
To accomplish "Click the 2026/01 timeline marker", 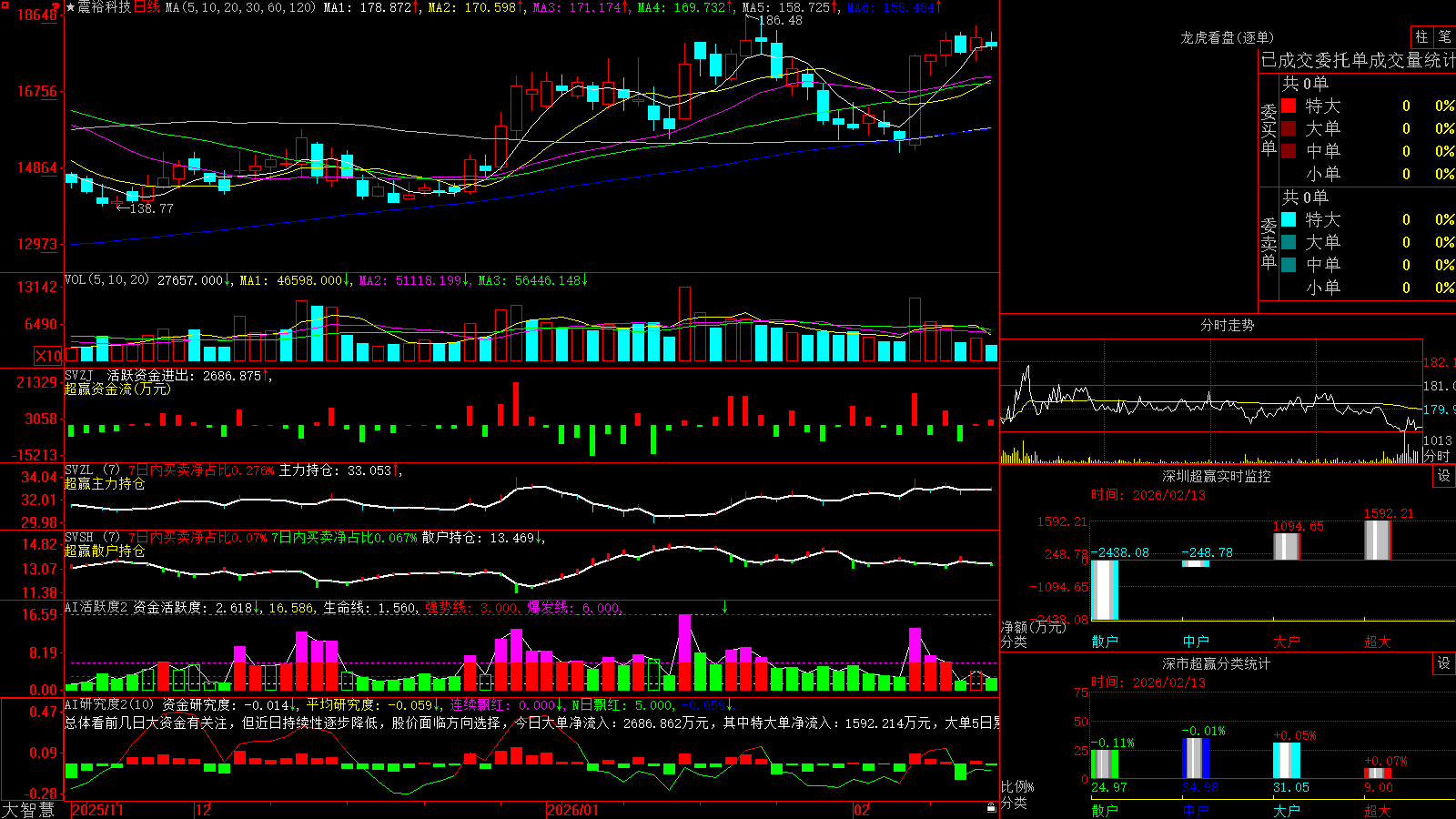I will pos(573,809).
